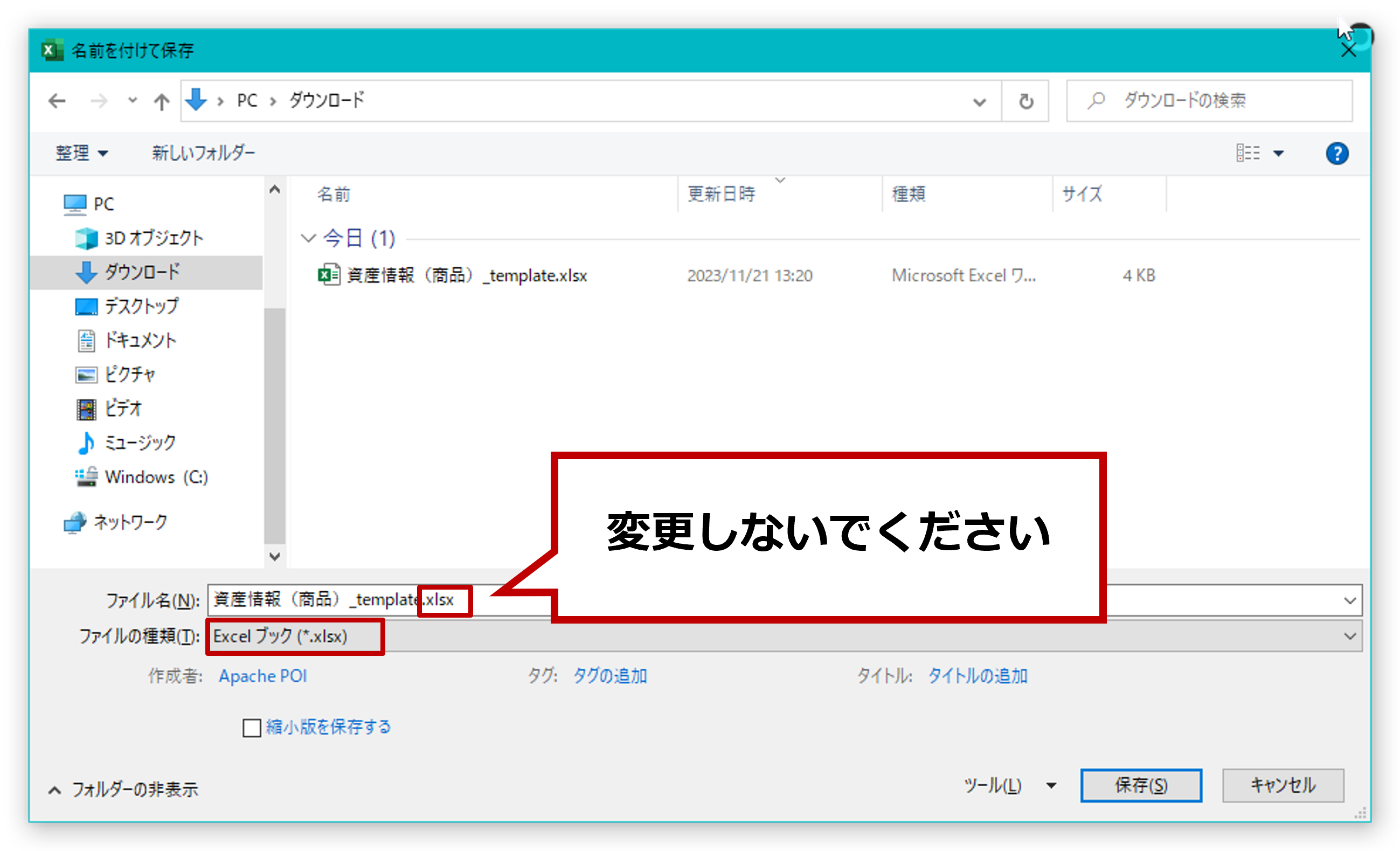Click the 新しいフォルダー toolbar item
Image resolution: width=1400 pixels, height=851 pixels.
click(203, 153)
